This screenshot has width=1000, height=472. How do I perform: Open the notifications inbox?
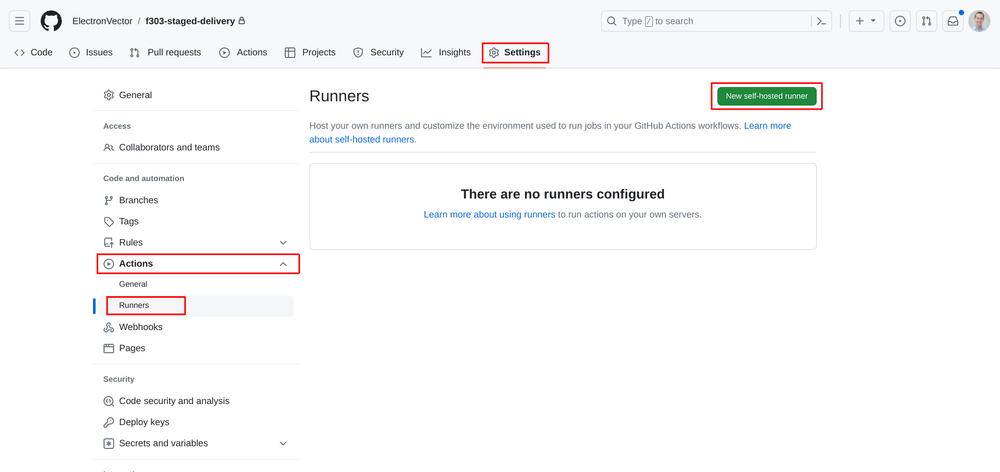(953, 21)
